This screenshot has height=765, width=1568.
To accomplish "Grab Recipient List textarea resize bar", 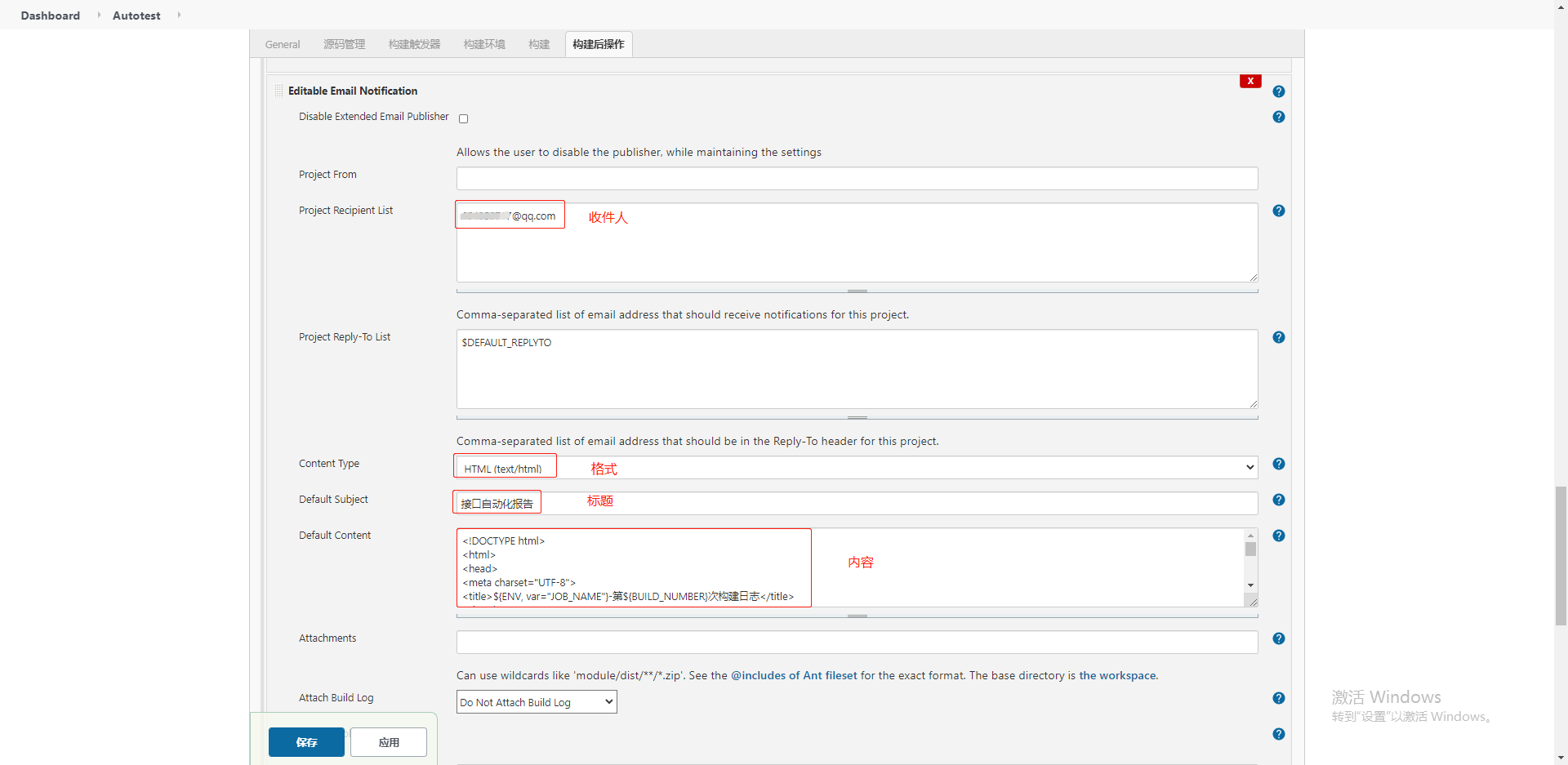I will click(x=857, y=291).
